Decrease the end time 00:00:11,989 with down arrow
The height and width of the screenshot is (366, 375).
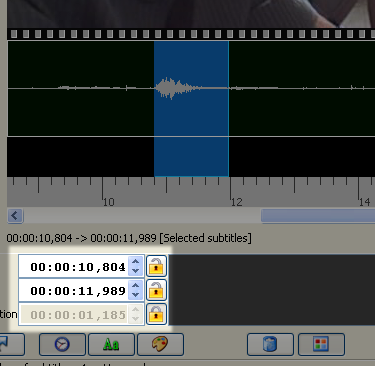pyautogui.click(x=135, y=294)
